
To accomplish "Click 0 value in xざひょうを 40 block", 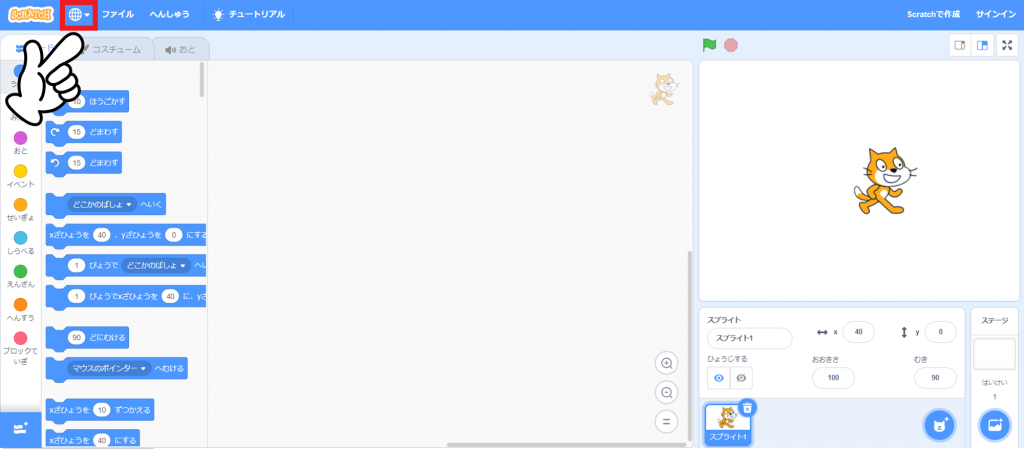I will point(174,234).
